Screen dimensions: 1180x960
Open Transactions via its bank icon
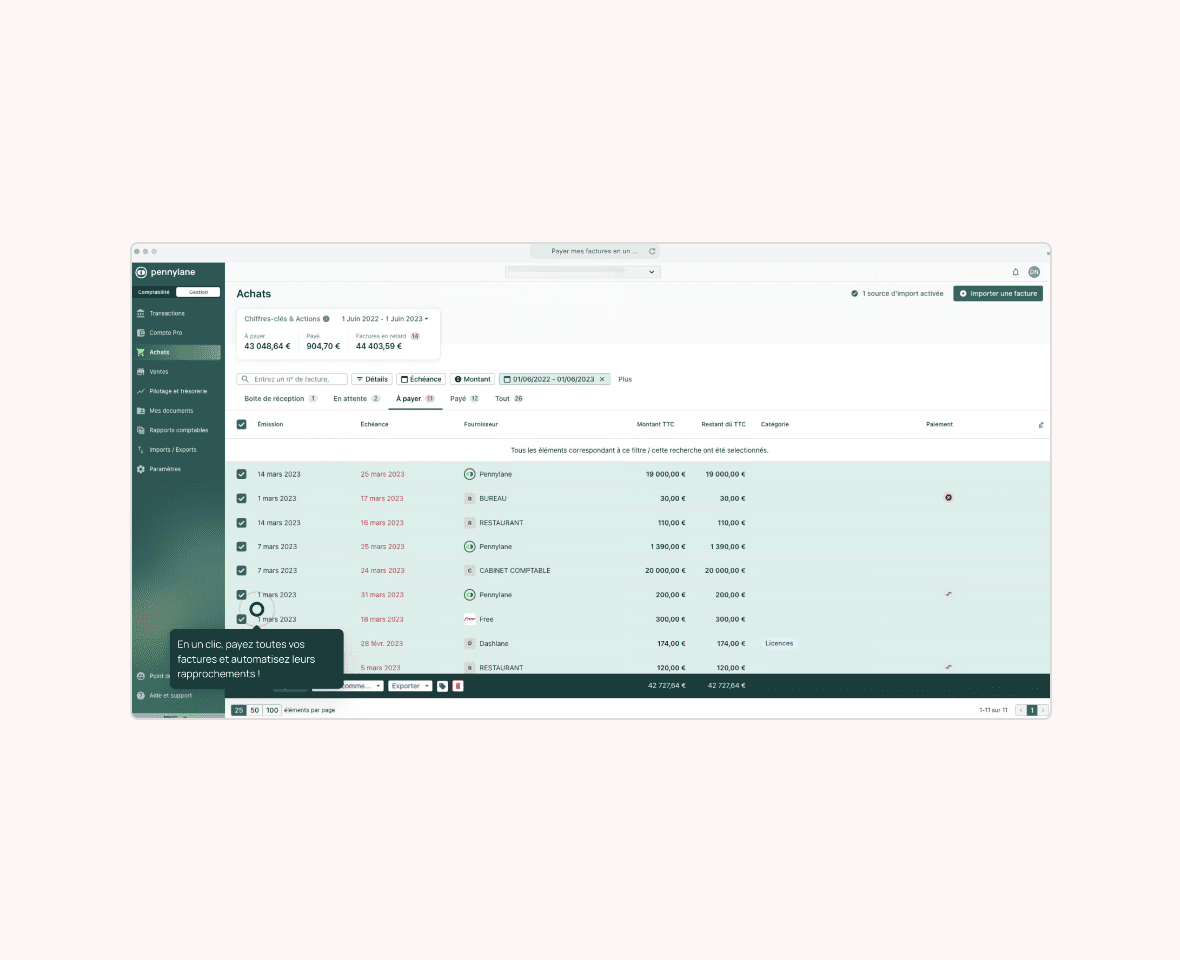(x=141, y=313)
